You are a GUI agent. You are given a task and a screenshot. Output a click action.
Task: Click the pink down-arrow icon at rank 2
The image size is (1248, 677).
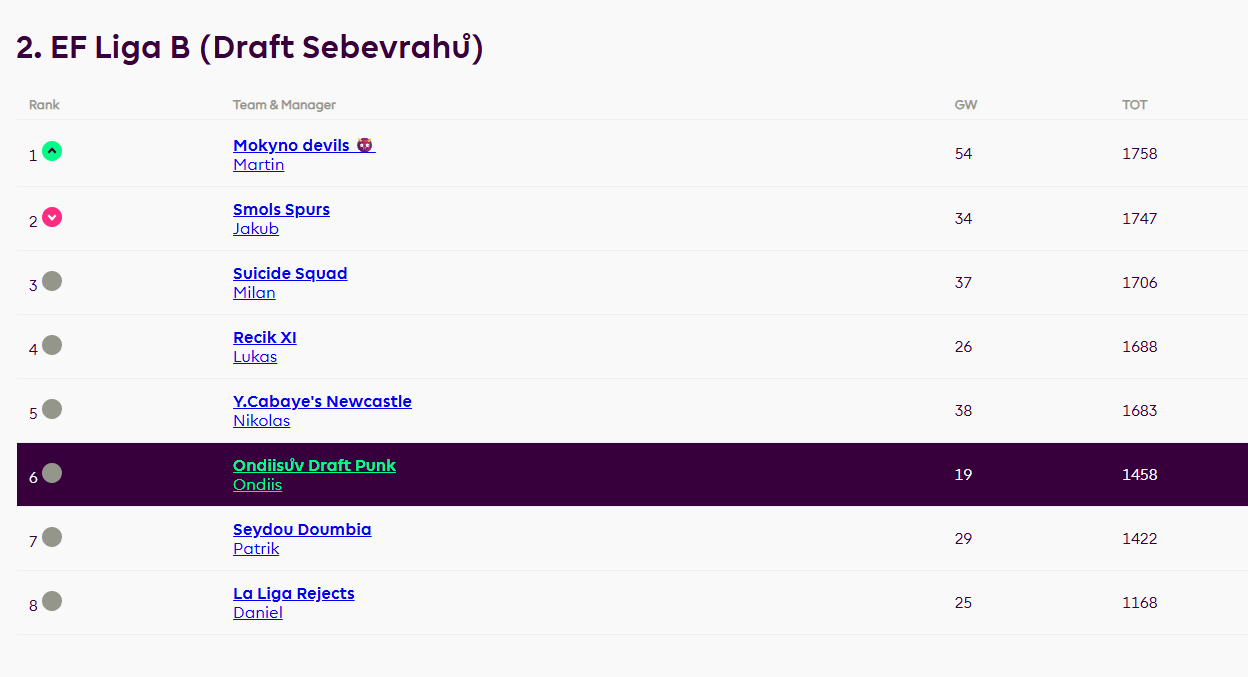(x=52, y=217)
